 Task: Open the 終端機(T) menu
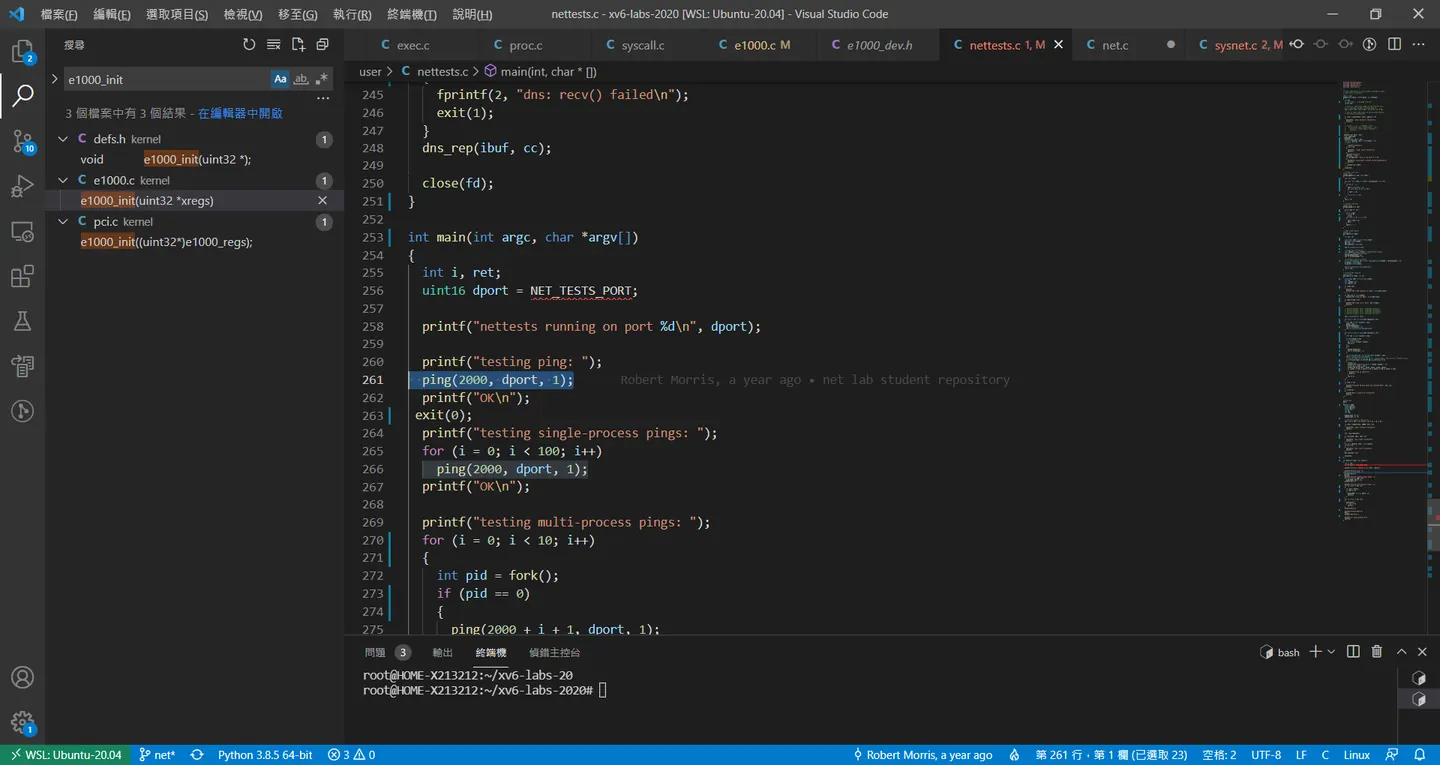[411, 14]
